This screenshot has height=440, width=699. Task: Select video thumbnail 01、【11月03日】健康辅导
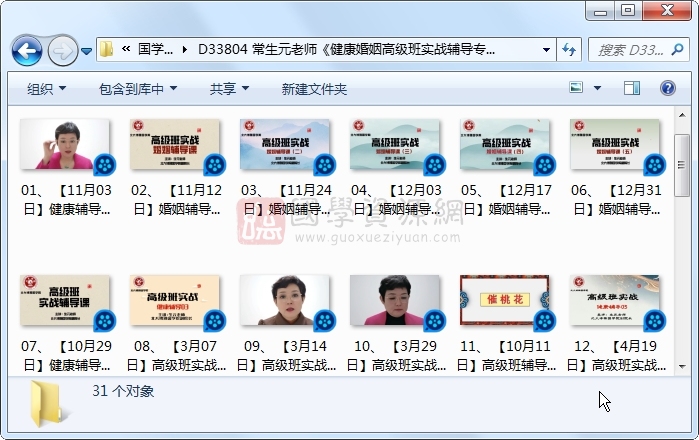pos(66,145)
